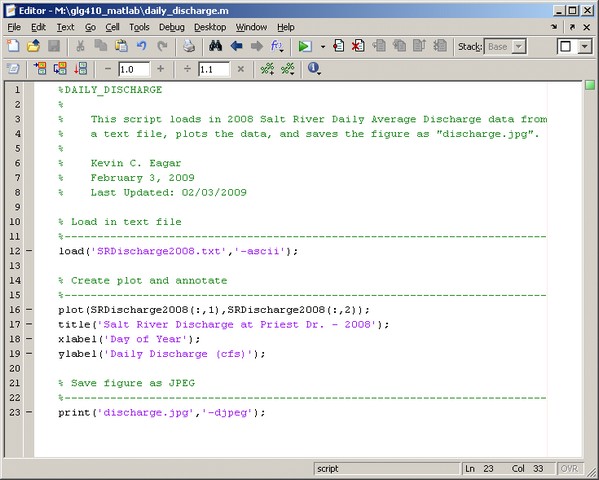This screenshot has width=599, height=480.
Task: Click the Evaluate cell and advance icon
Action: click(x=60, y=68)
